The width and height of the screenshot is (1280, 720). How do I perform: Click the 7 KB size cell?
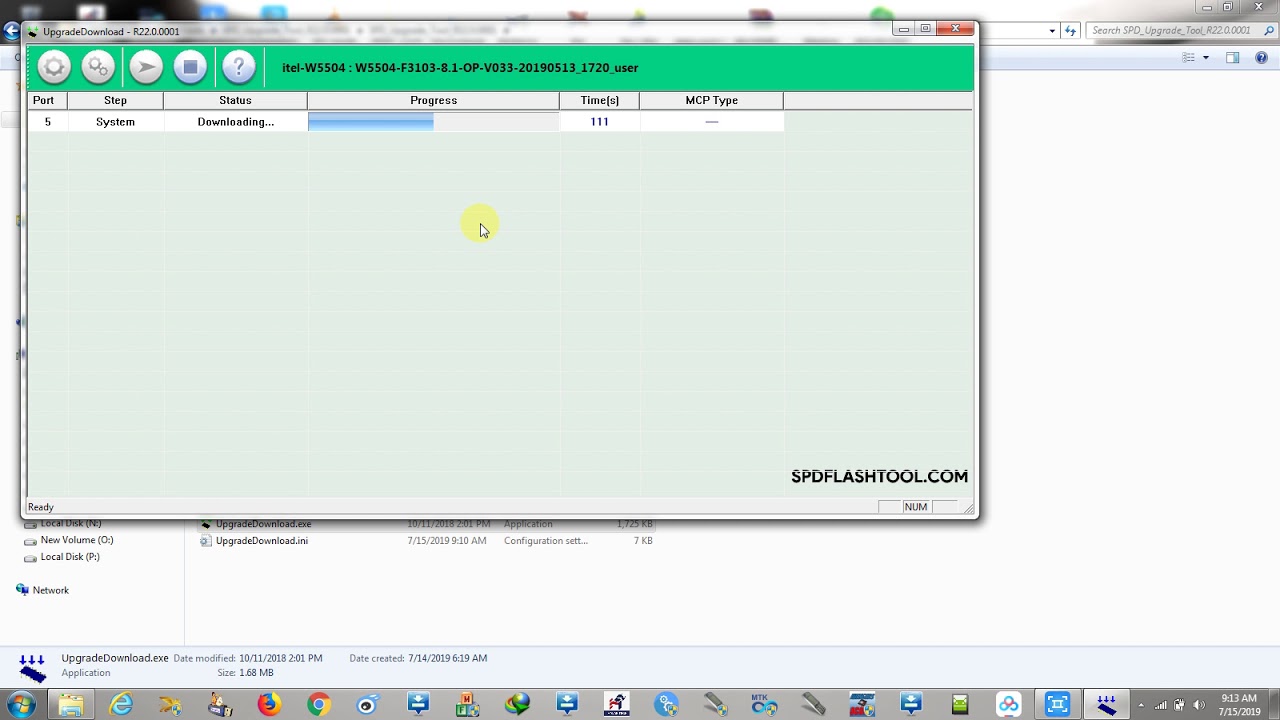(643, 541)
